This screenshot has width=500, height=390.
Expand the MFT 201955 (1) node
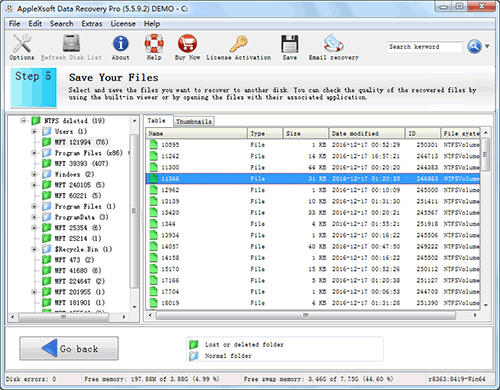(x=34, y=292)
